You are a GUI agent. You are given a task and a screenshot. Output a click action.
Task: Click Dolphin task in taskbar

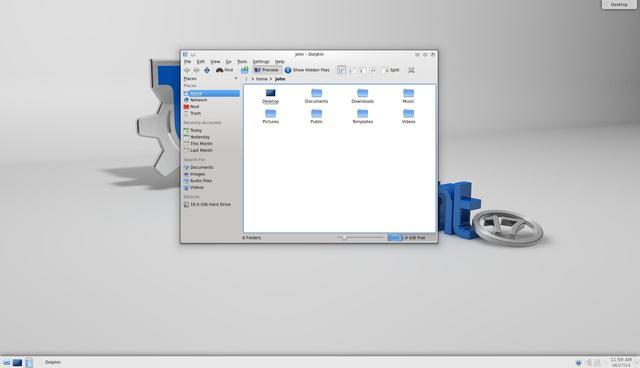tap(53, 362)
